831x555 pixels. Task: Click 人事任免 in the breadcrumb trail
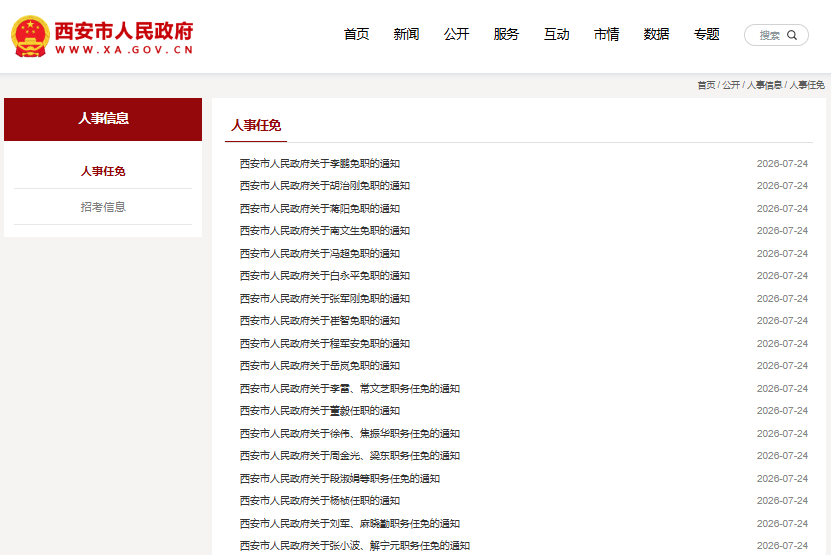(x=807, y=85)
